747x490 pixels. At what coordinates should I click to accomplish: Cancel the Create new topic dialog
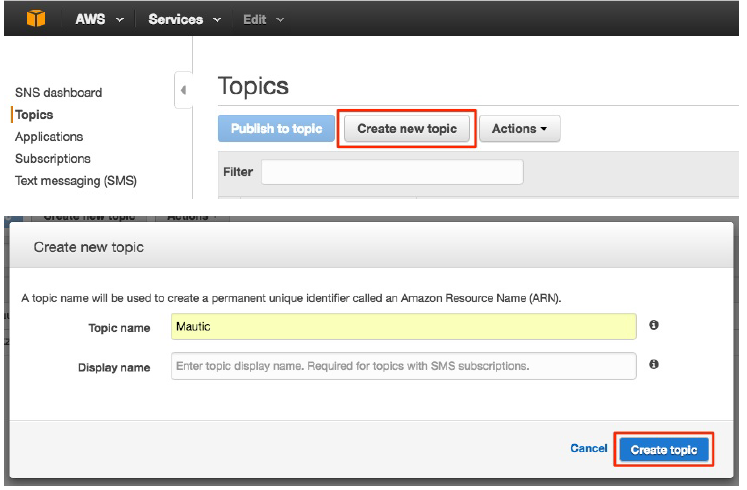click(588, 449)
